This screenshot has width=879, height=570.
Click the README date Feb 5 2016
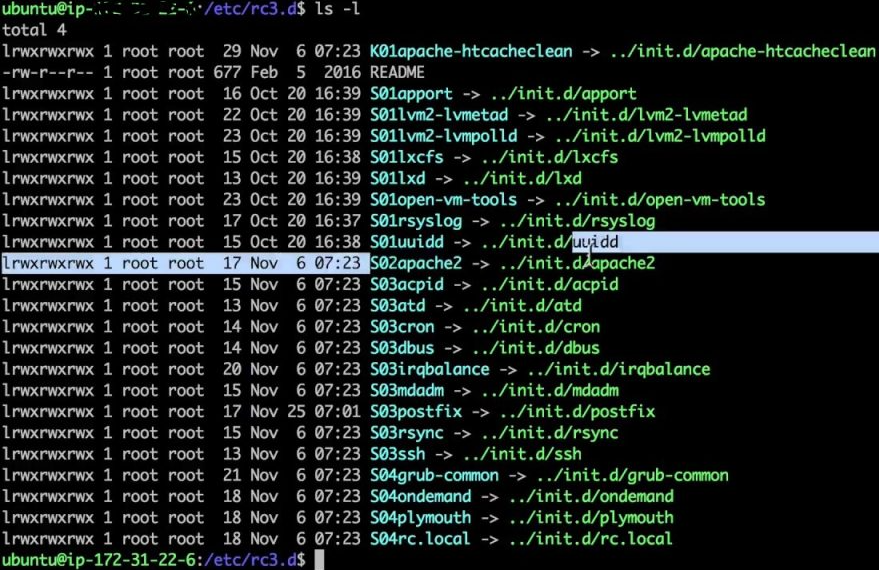[x=305, y=73]
